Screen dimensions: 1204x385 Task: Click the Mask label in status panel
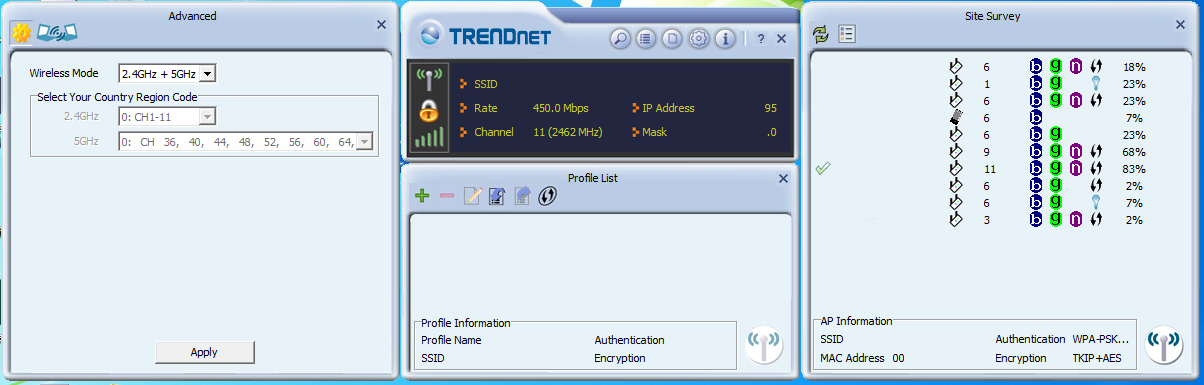(655, 132)
